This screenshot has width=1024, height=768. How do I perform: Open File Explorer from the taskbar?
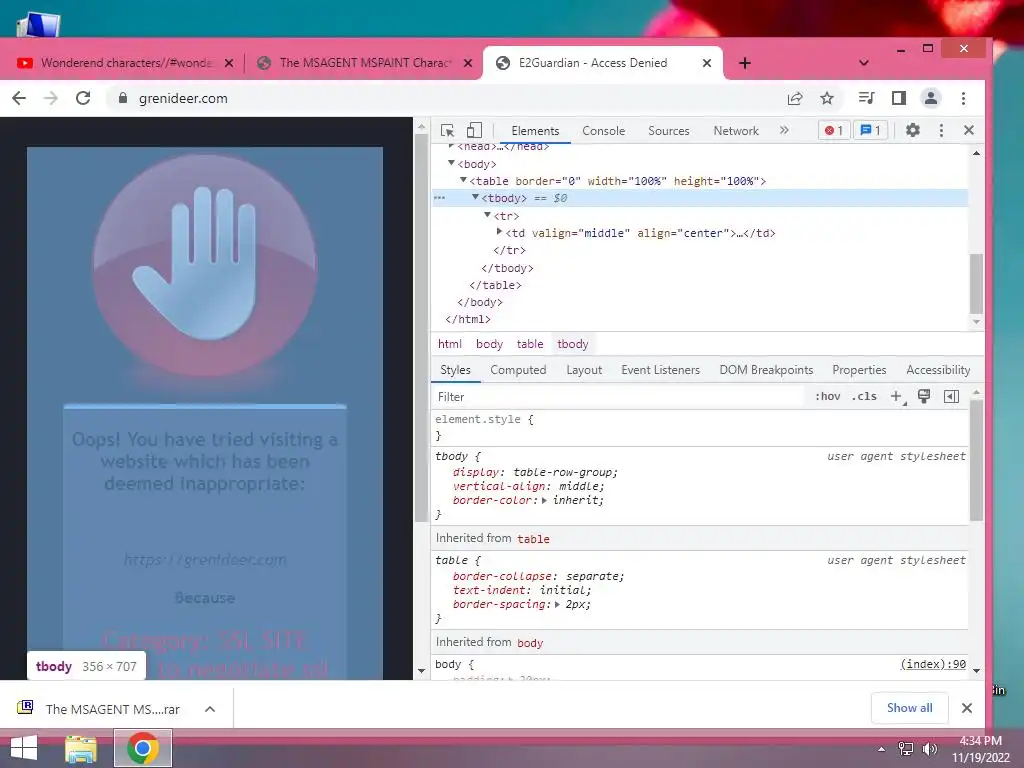click(81, 748)
